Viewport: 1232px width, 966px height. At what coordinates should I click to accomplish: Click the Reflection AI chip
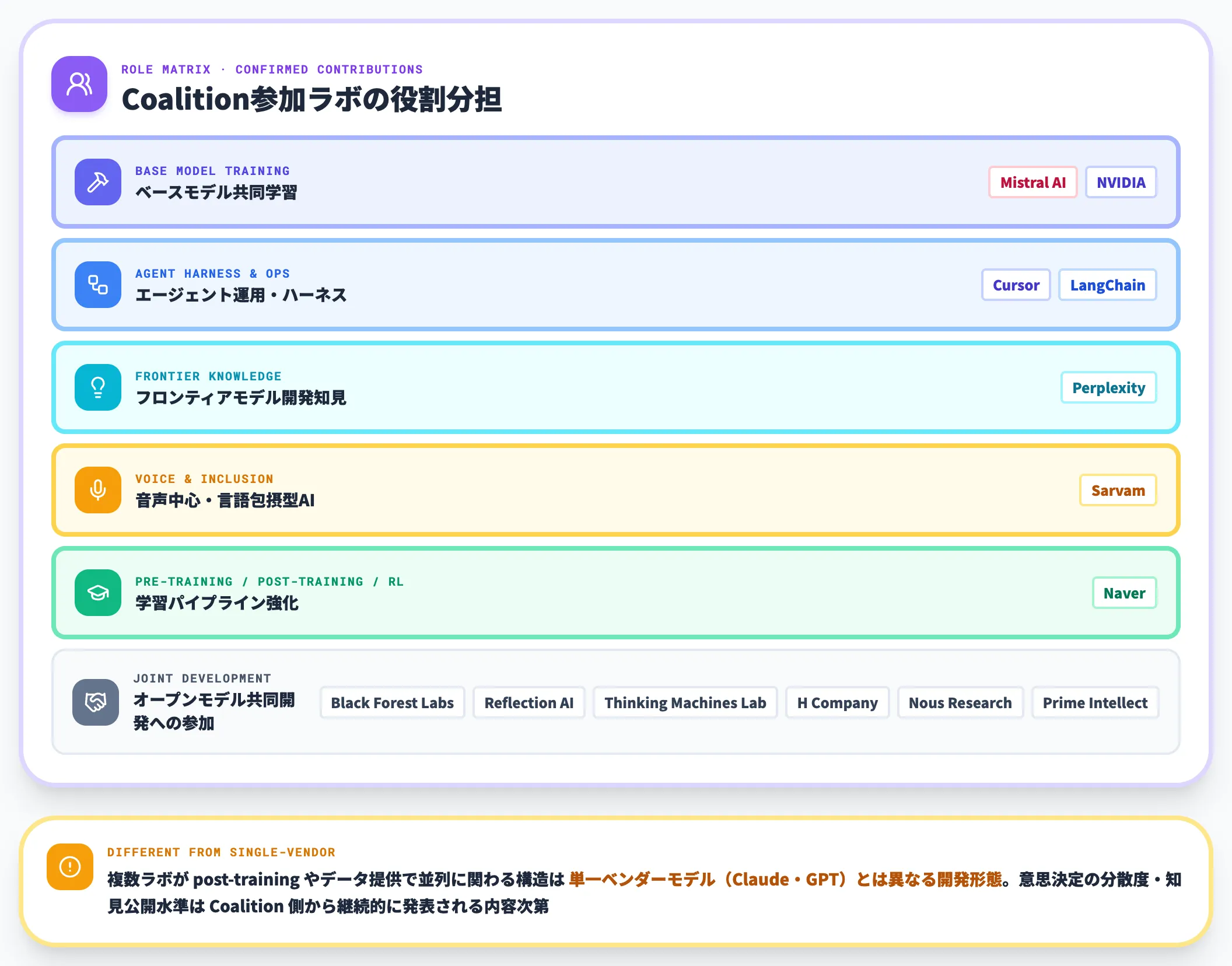(528, 703)
